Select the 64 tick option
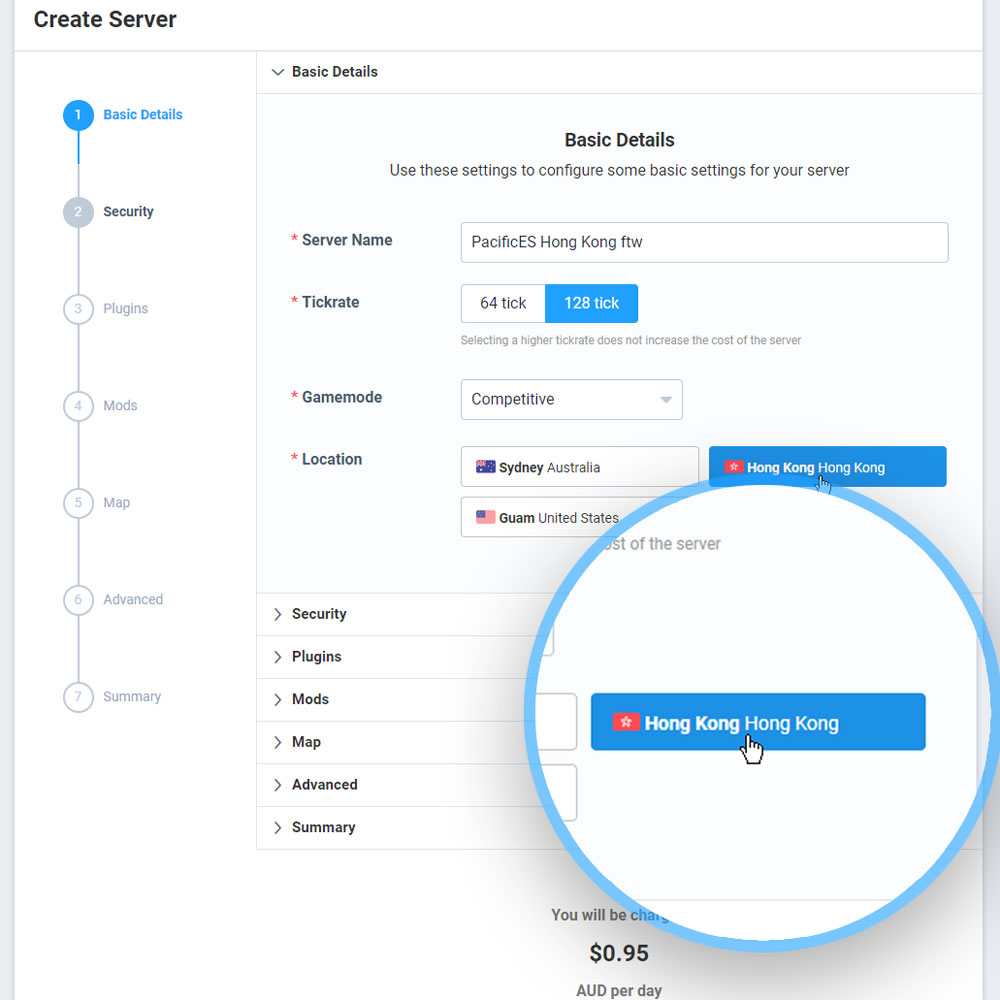 503,304
